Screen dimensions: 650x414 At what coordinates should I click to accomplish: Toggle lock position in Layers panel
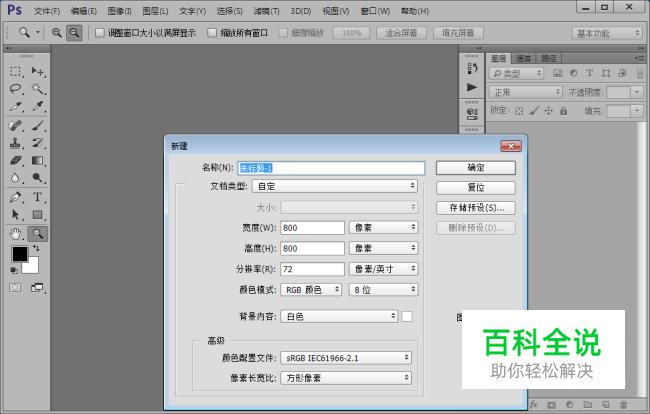(549, 111)
